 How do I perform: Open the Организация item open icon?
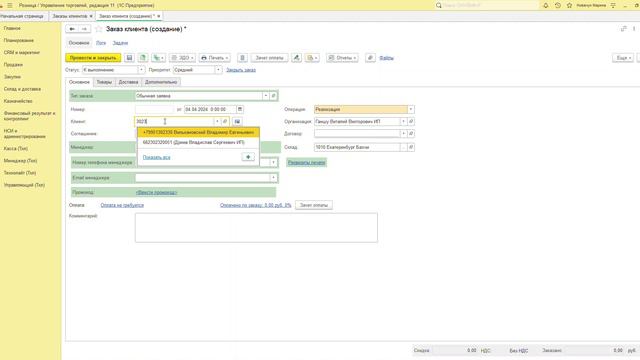tap(411, 122)
